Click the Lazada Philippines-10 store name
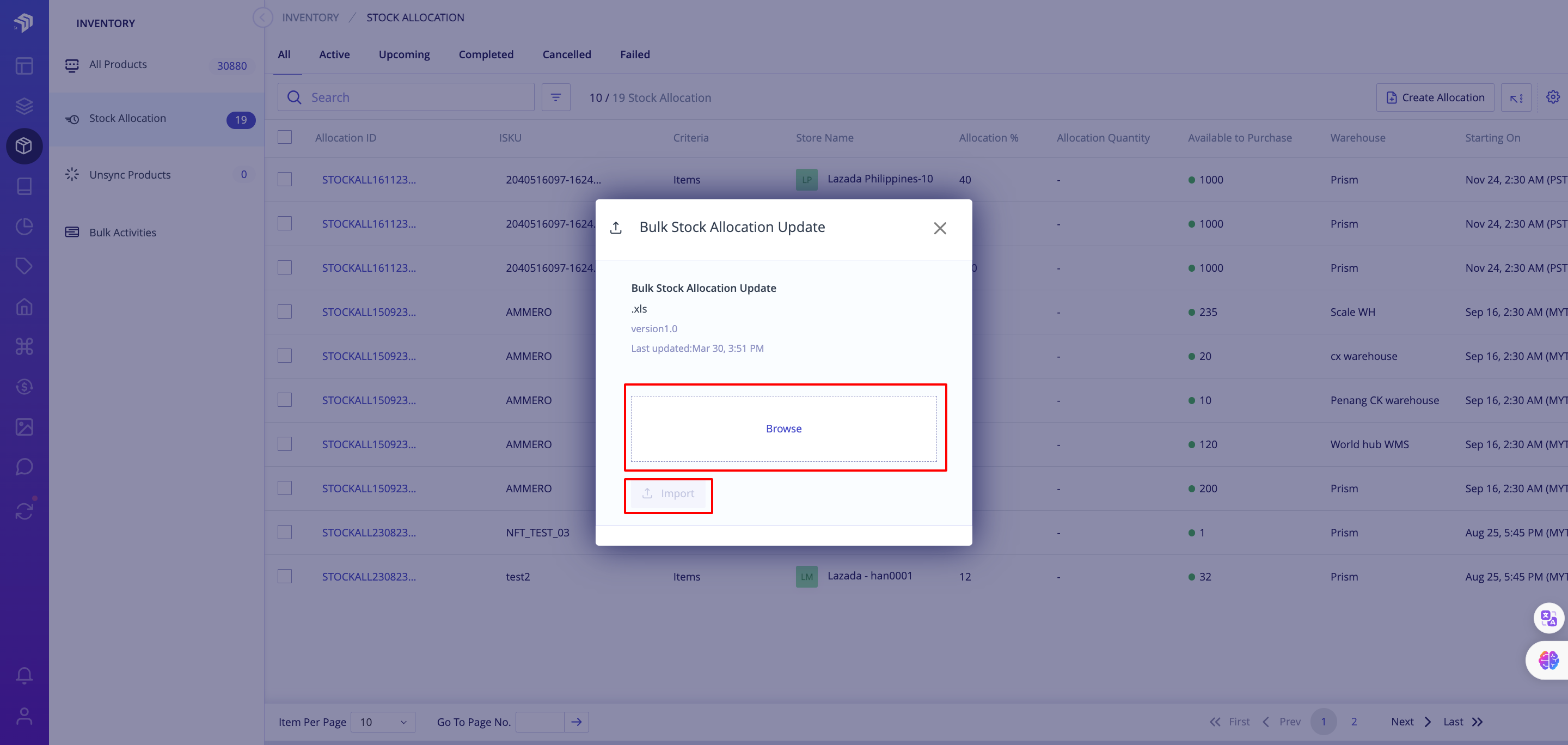This screenshot has height=745, width=1568. pos(880,179)
